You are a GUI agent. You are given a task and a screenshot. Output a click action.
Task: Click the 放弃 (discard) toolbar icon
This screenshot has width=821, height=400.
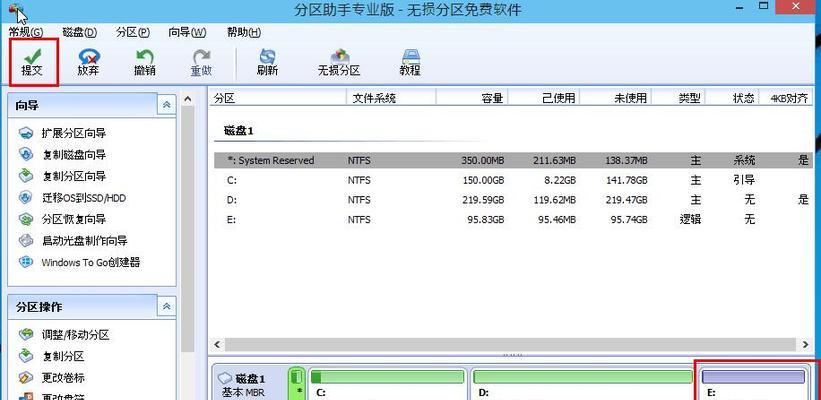click(88, 56)
